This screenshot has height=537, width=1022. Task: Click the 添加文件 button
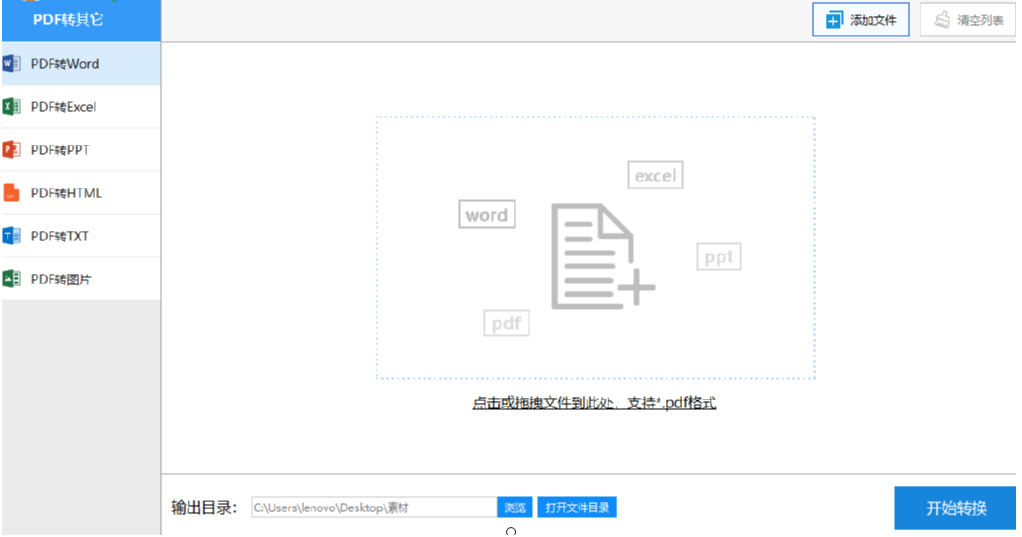860,20
